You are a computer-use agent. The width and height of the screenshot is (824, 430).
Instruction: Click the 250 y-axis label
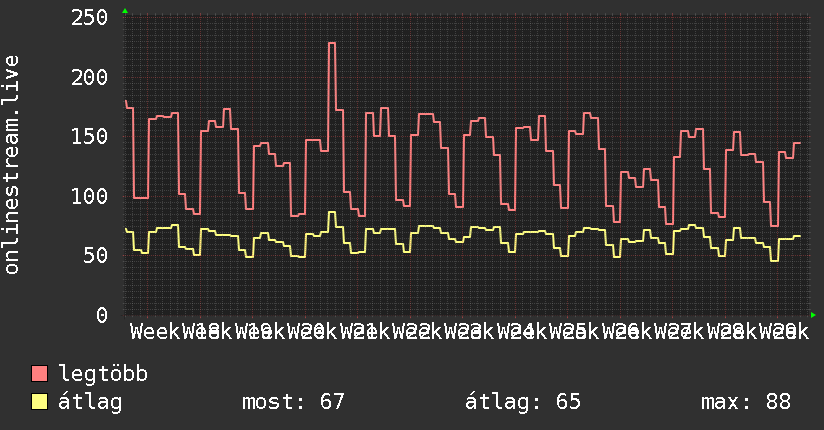[x=89, y=18]
